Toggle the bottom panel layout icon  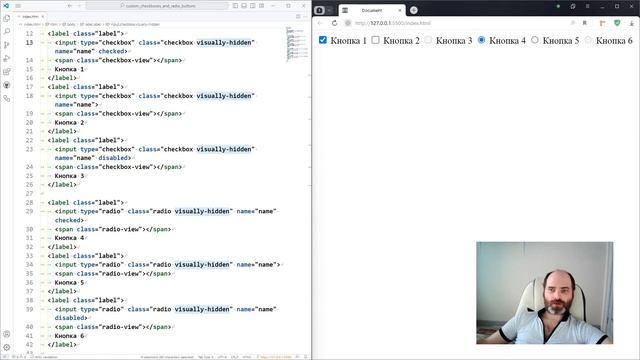coord(244,6)
